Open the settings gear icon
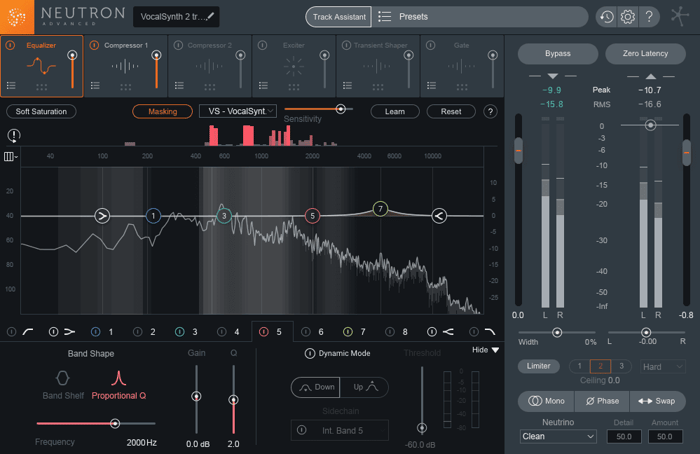 [x=628, y=17]
